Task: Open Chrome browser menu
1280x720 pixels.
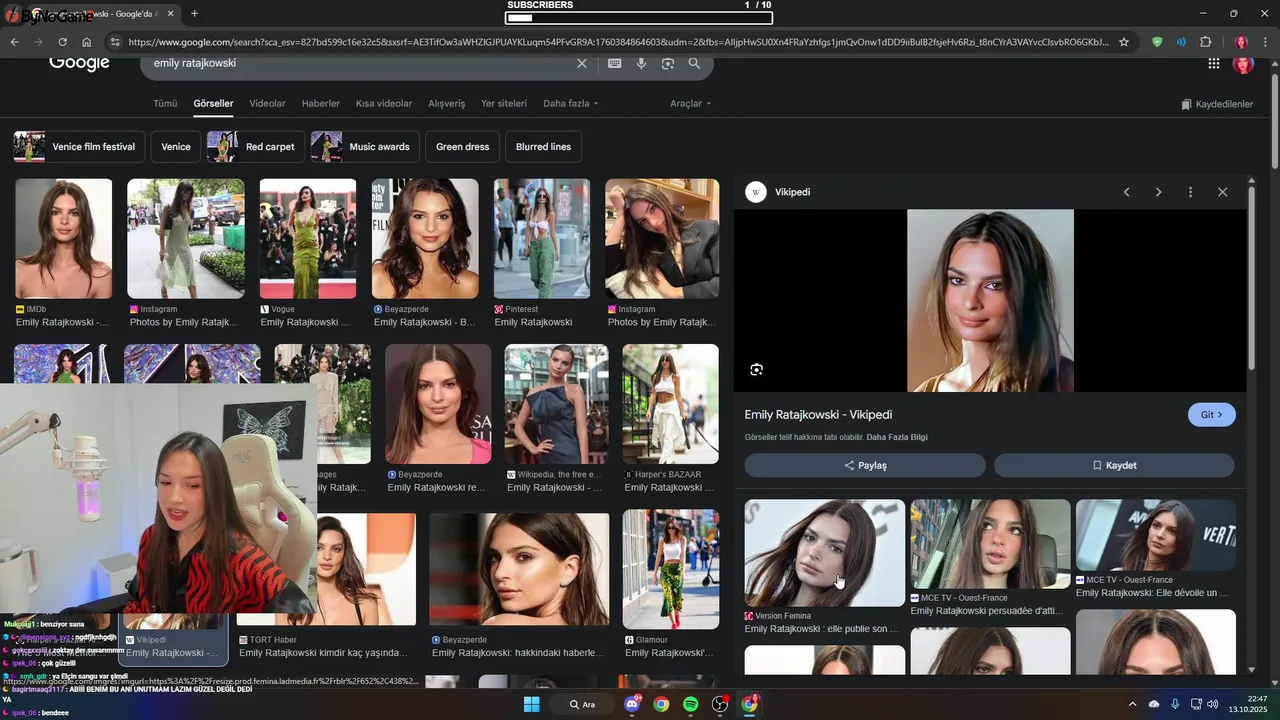Action: pos(1266,42)
